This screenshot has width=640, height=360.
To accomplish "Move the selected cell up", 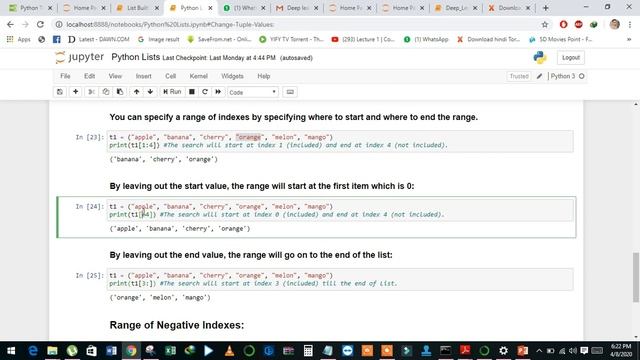I will pos(136,92).
